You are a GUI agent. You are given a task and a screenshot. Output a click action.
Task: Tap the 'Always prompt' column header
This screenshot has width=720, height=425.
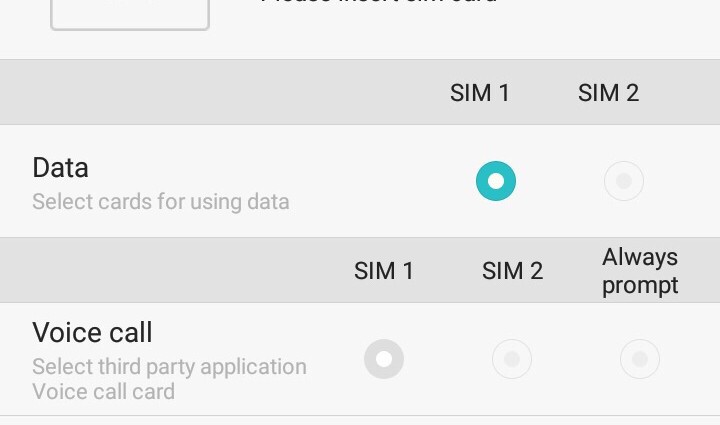coord(640,271)
